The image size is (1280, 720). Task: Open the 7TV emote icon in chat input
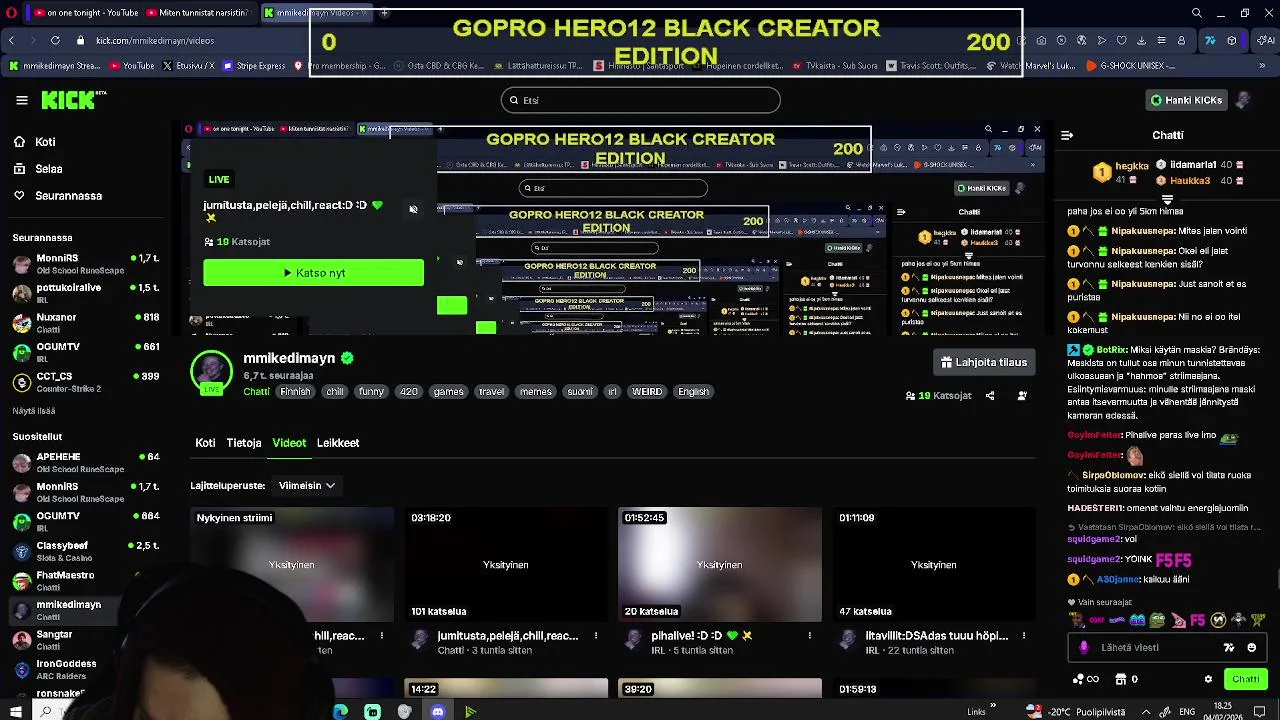[1229, 648]
